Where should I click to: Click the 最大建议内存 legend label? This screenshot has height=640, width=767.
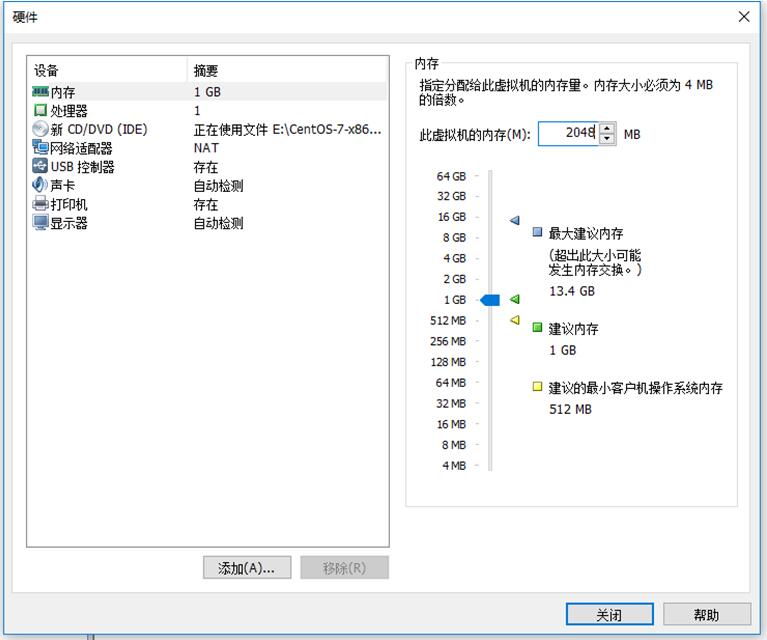click(586, 233)
